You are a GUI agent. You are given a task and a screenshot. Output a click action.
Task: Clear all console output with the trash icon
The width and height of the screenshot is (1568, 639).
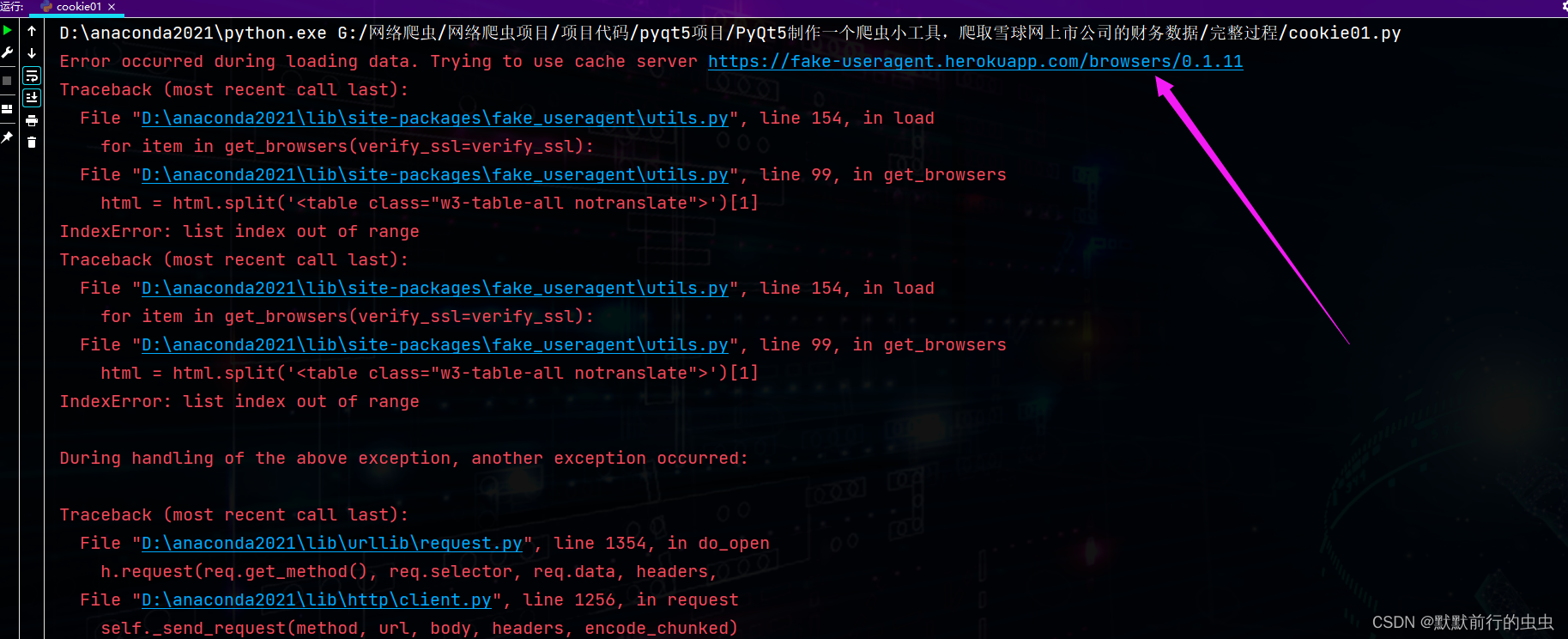[32, 143]
